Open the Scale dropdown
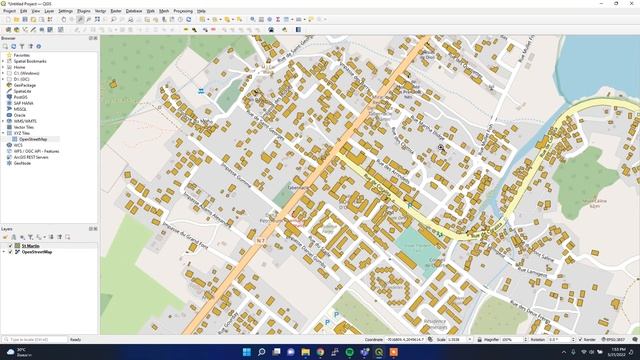The image size is (640, 360). click(x=470, y=340)
